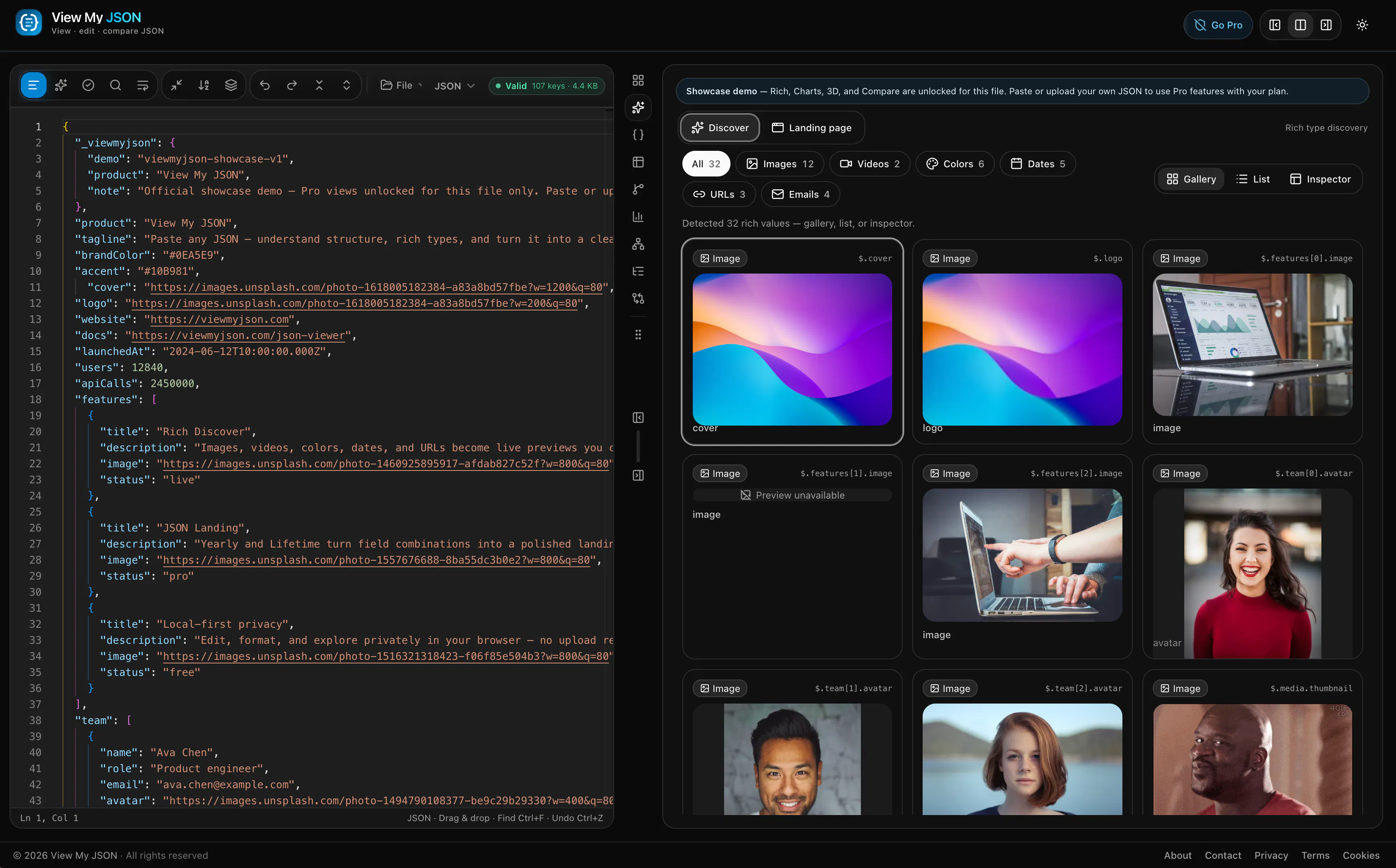Click the stacked layers icon
Screen dimensions: 1396x868
tap(231, 85)
